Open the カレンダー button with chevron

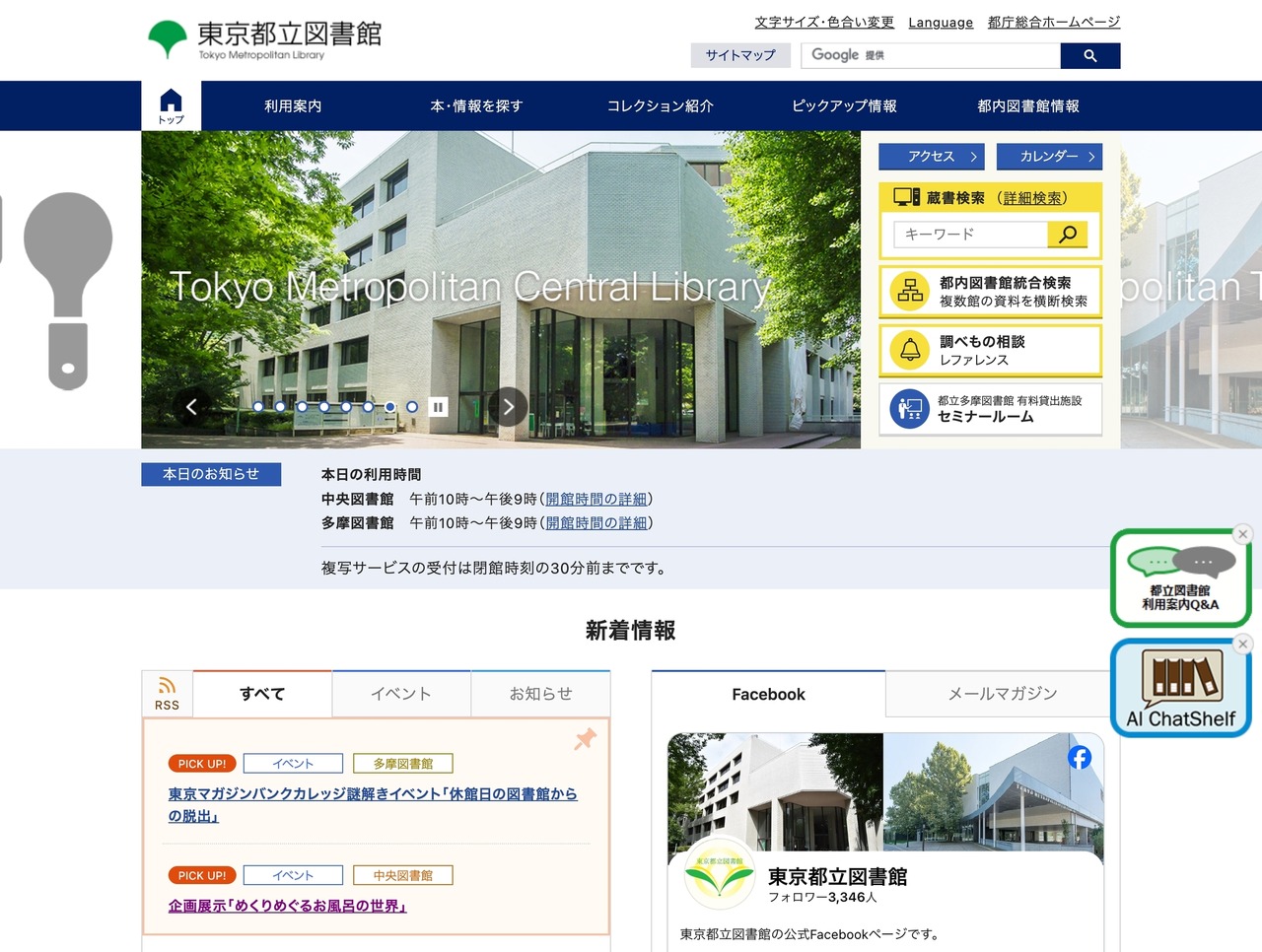point(1049,157)
